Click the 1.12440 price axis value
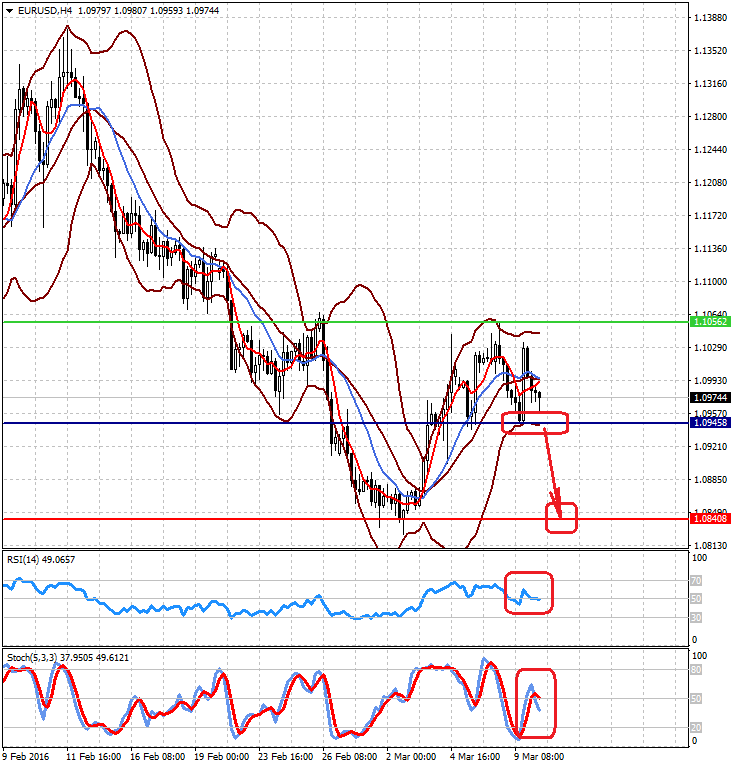This screenshot has height=768, width=731. (x=710, y=149)
